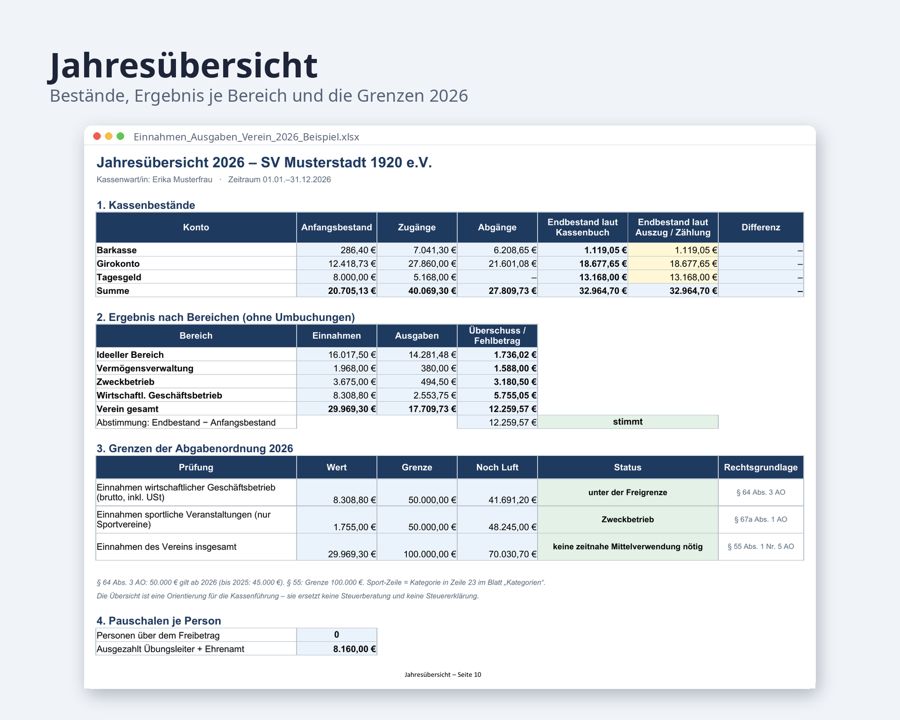The image size is (900, 720).
Task: Select 3. Grenzen der Abgabenordnung 2026 heading
Action: (195, 448)
